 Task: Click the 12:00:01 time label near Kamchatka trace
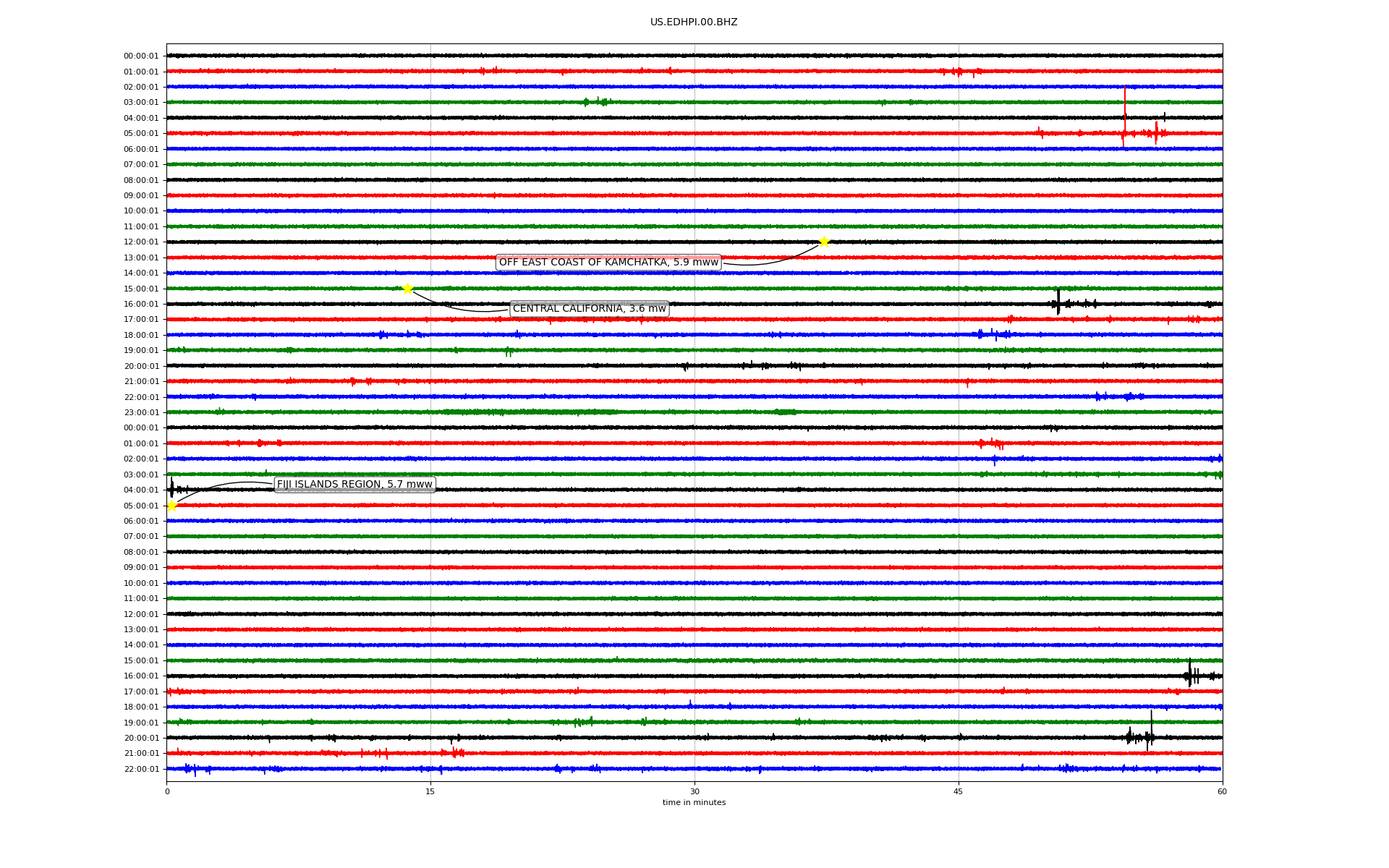[x=141, y=242]
